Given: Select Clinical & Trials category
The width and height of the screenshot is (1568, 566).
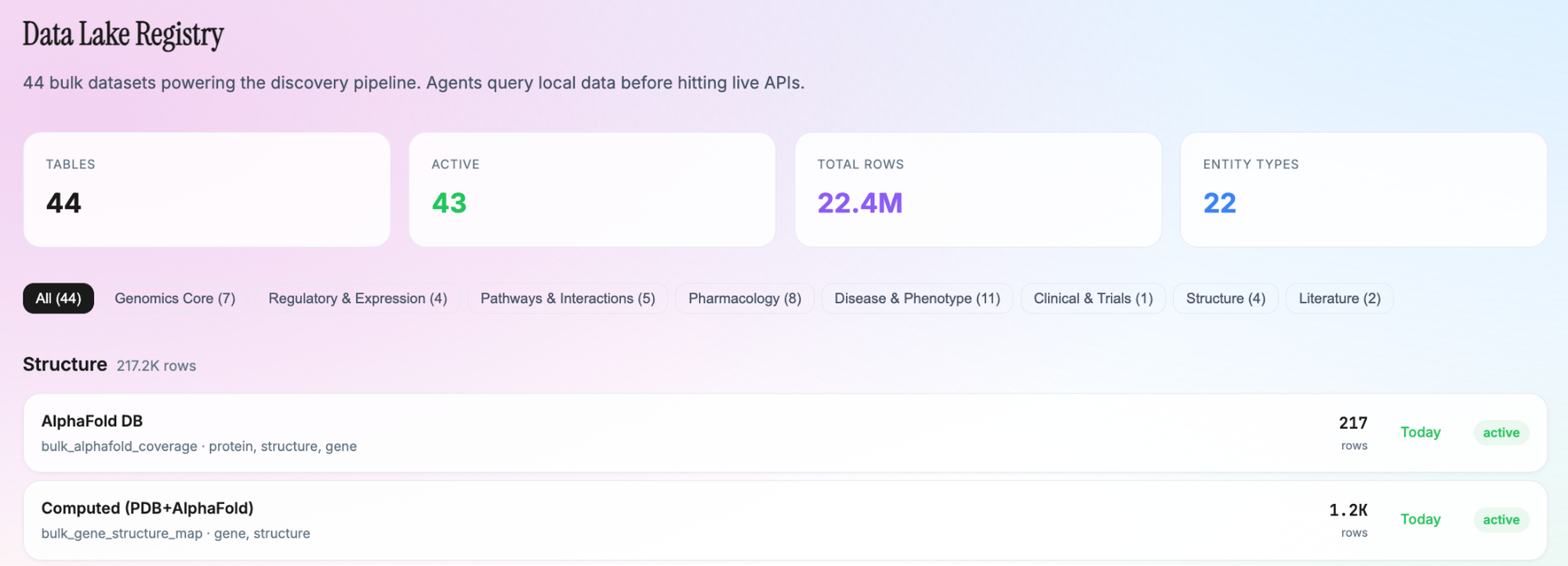Looking at the screenshot, I should point(1093,299).
